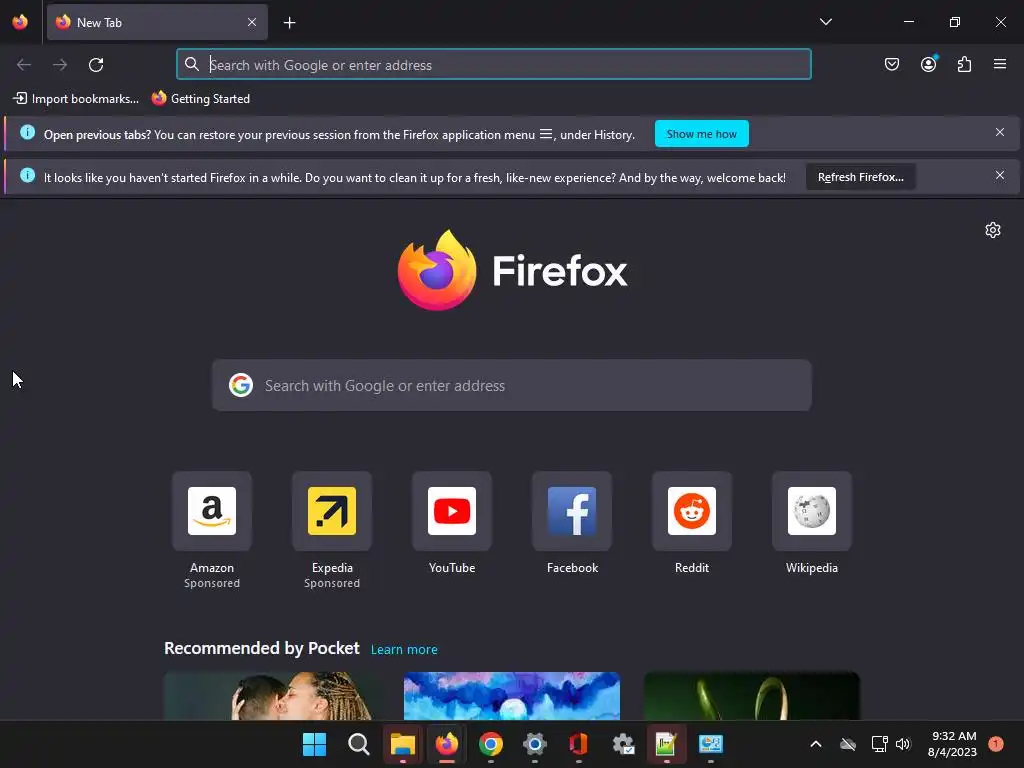Viewport: 1024px width, 768px height.
Task: Open the Firefox account icon
Action: pyautogui.click(x=929, y=64)
